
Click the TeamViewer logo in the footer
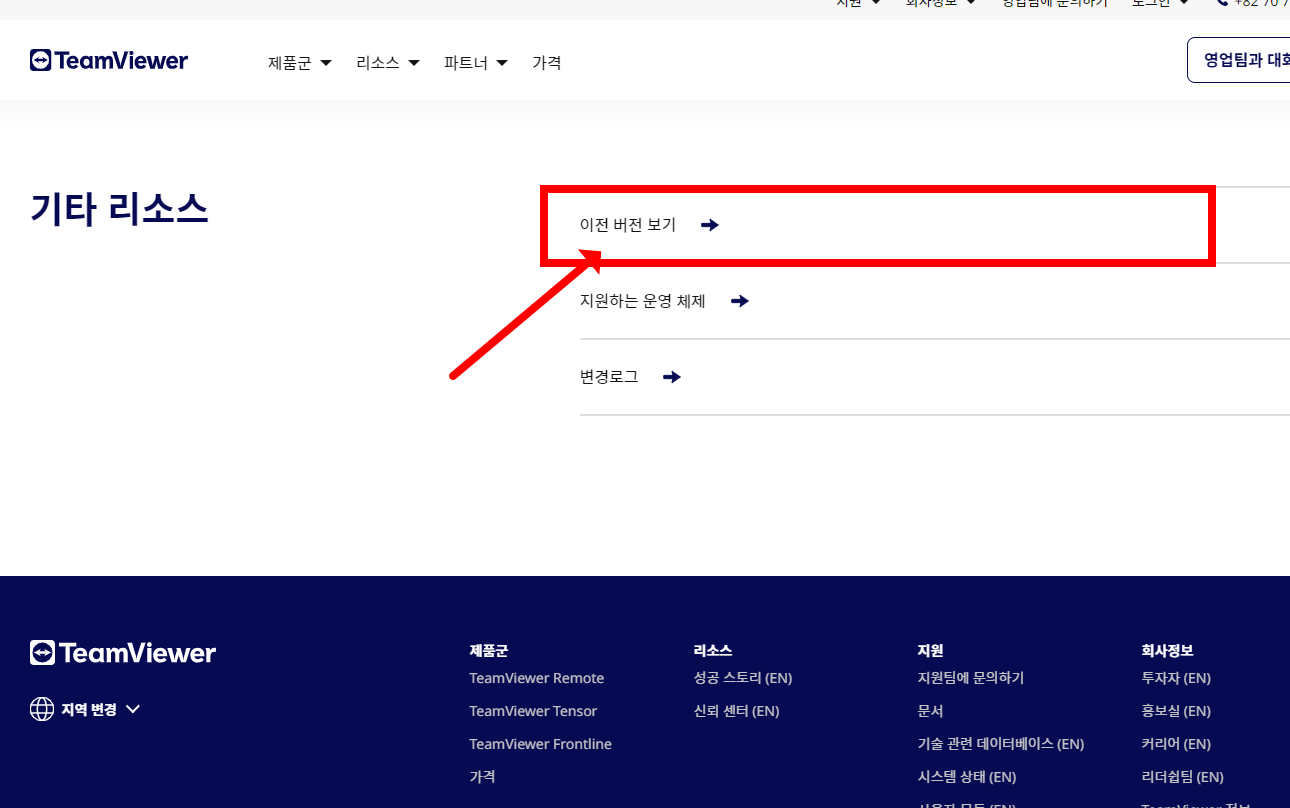(122, 652)
